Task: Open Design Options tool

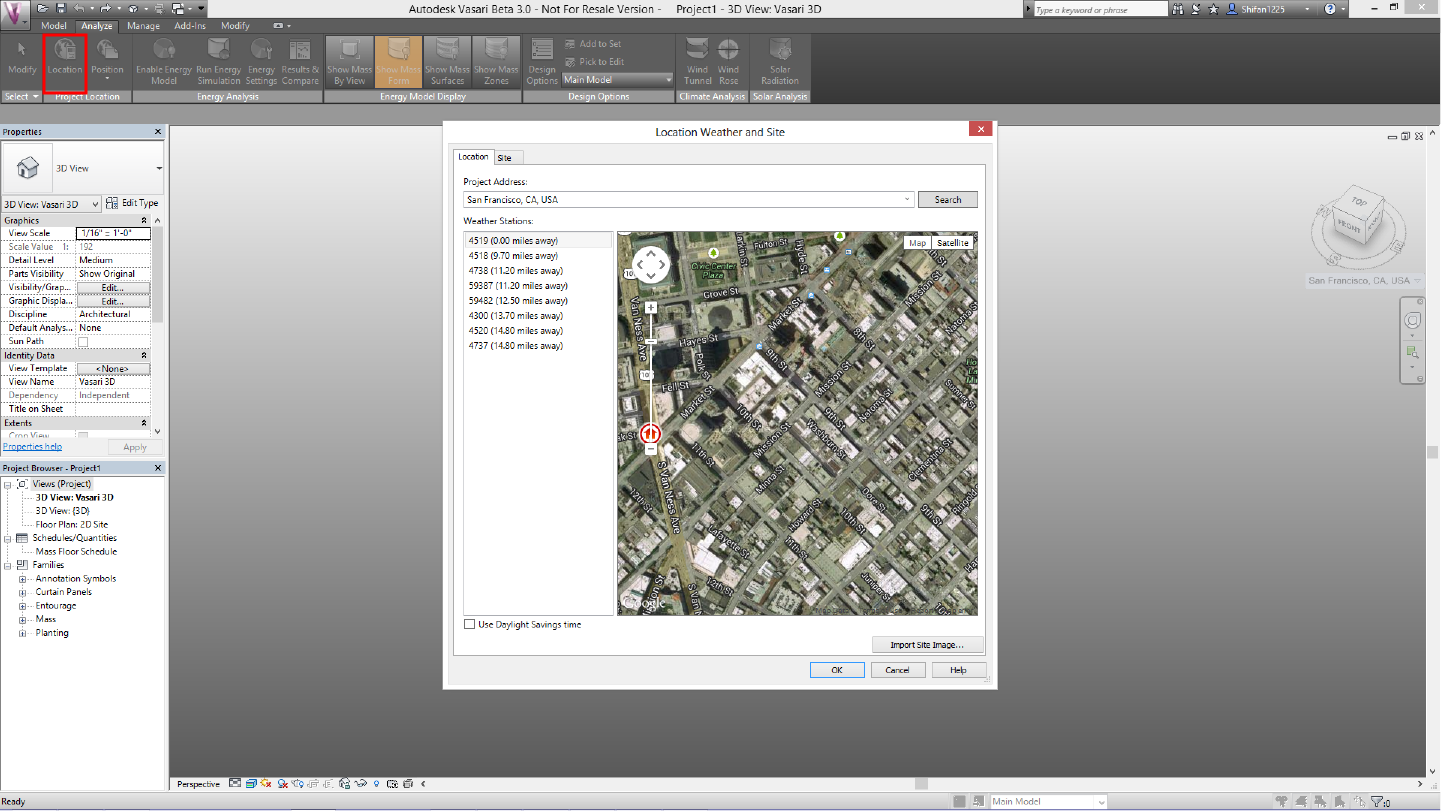Action: click(x=542, y=61)
